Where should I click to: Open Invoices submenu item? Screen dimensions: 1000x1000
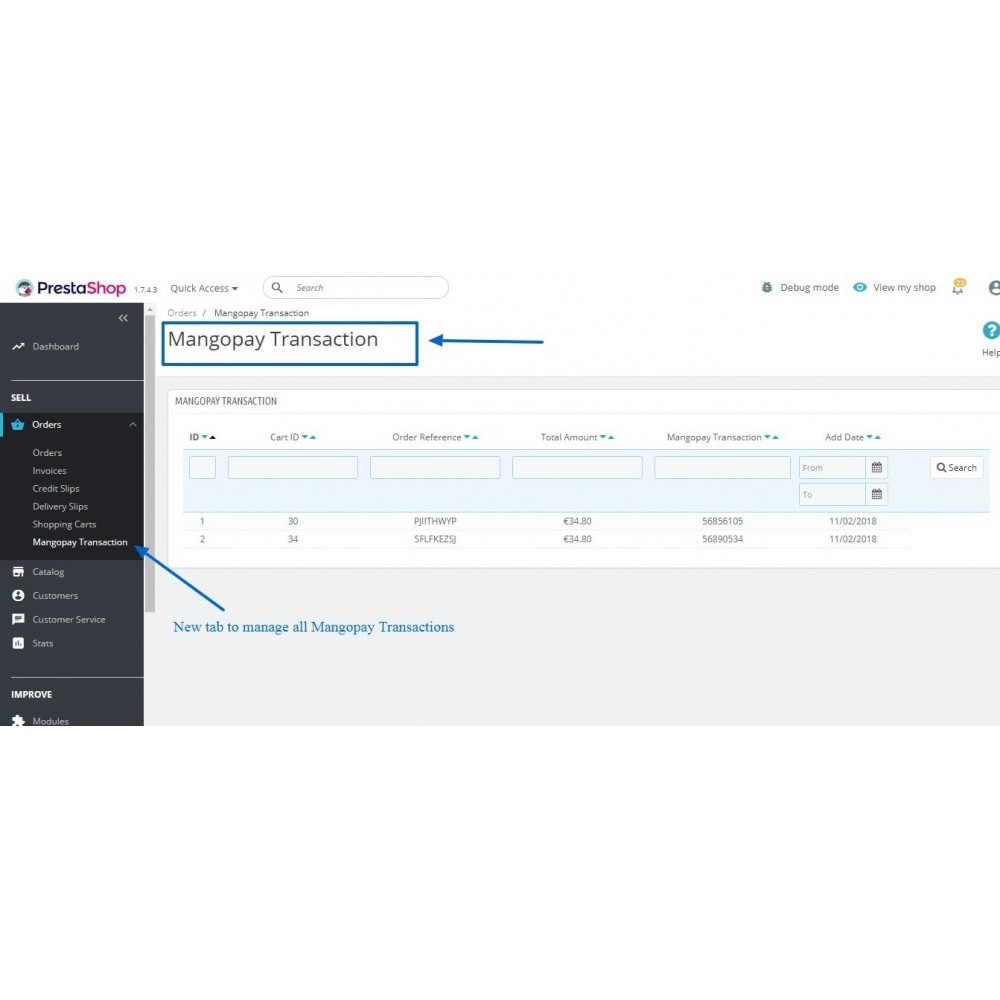(x=49, y=471)
